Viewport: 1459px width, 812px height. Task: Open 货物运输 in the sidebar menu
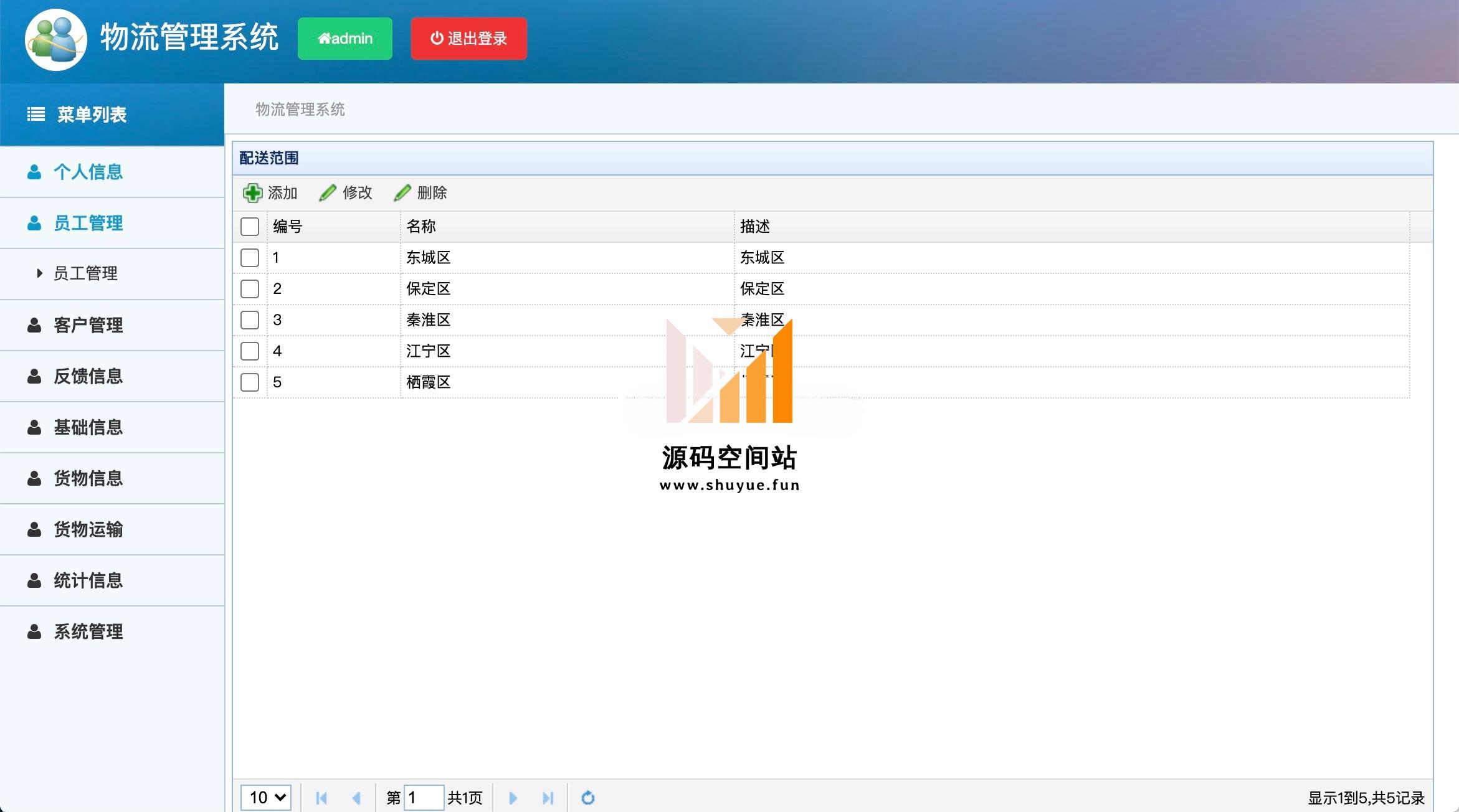point(88,529)
